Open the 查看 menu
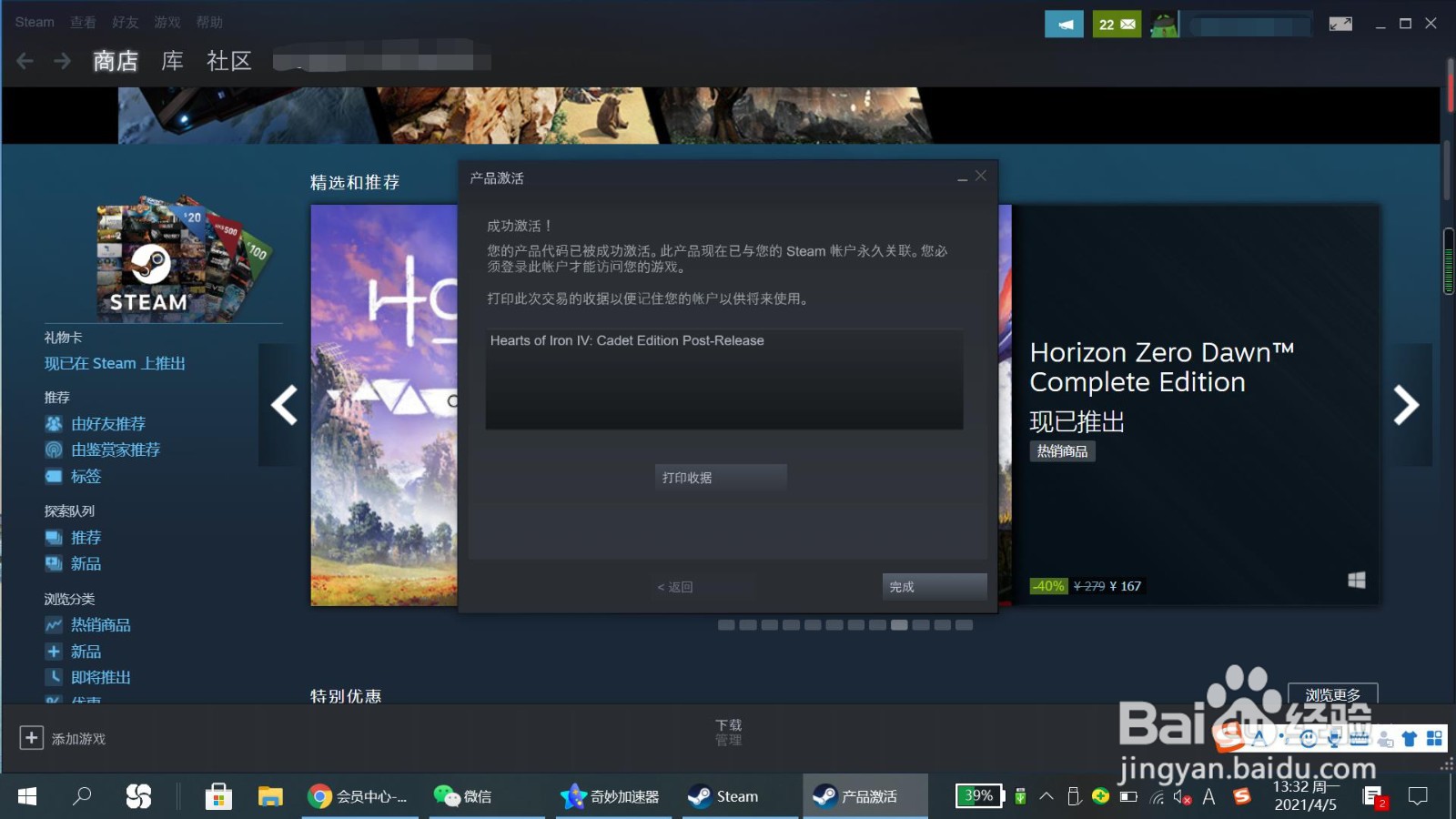1456x819 pixels. (83, 22)
